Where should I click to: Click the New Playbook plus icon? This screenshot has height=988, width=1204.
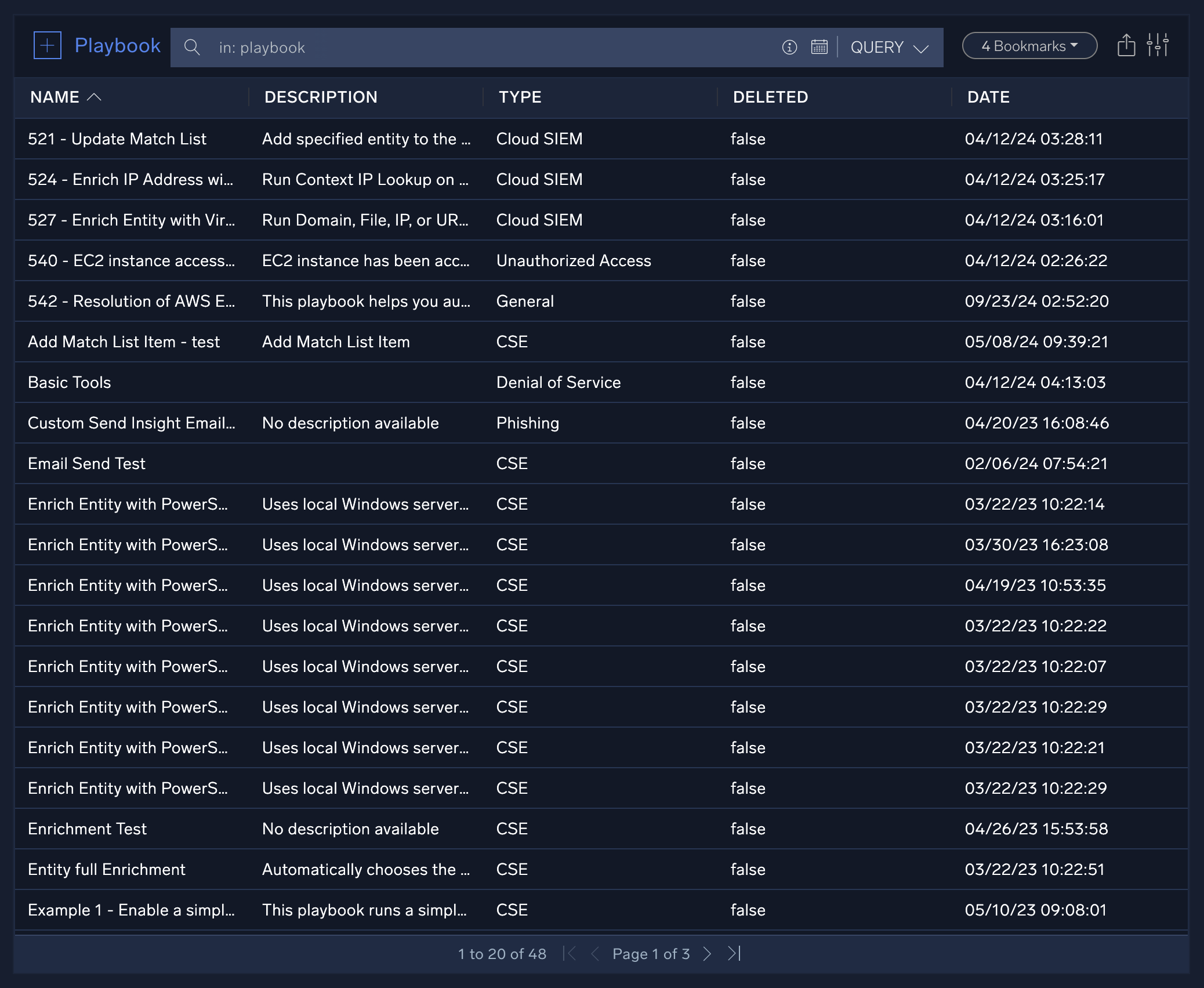pos(47,45)
